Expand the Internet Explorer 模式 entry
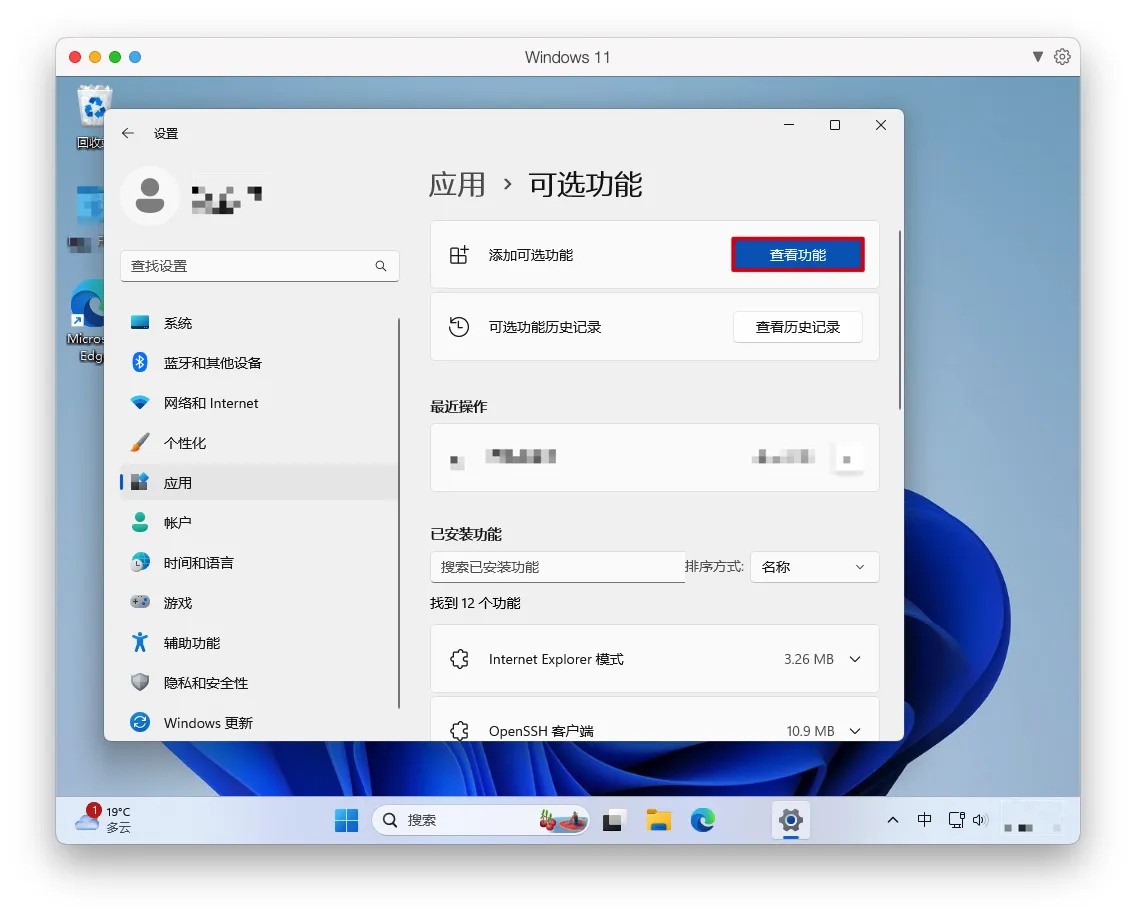Image resolution: width=1136 pixels, height=918 pixels. [x=855, y=659]
